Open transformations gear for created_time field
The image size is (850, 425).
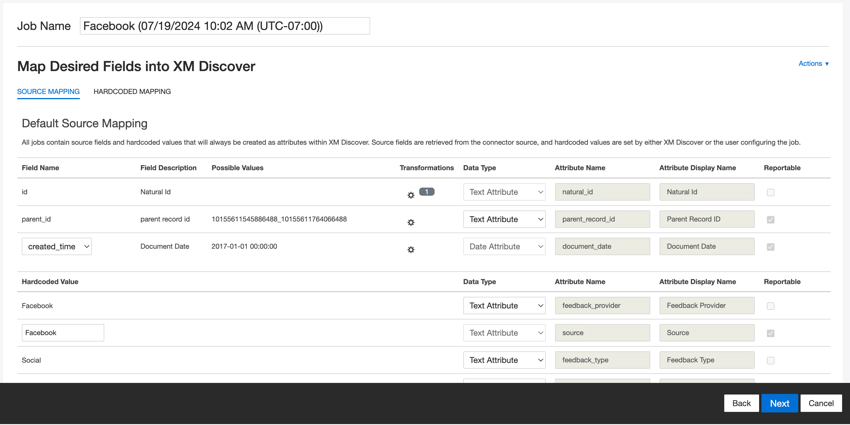[x=411, y=249]
